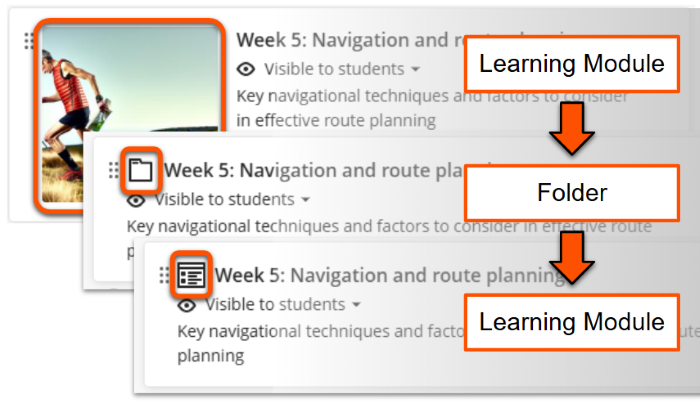Toggle the eye icon in the bottom list-icon card

click(x=187, y=304)
